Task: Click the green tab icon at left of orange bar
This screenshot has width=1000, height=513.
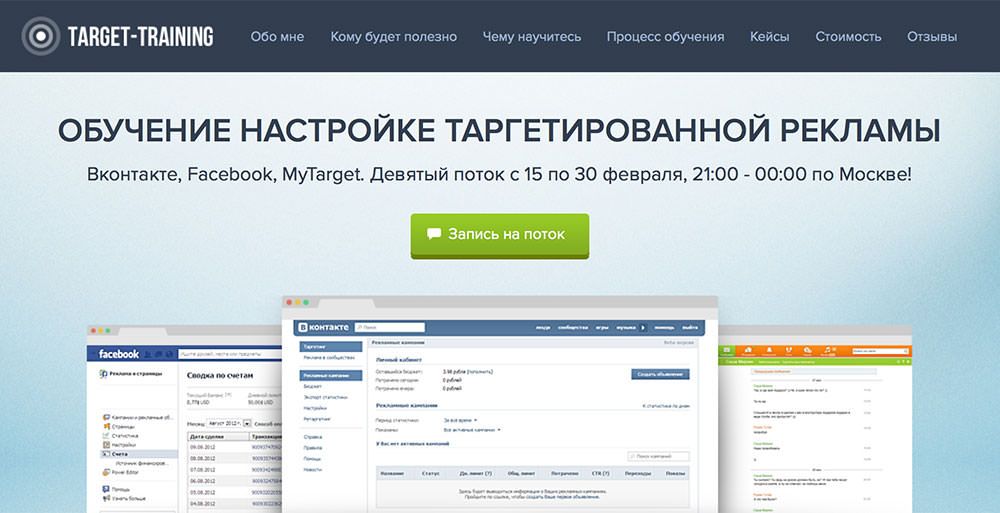Action: pyautogui.click(x=727, y=351)
